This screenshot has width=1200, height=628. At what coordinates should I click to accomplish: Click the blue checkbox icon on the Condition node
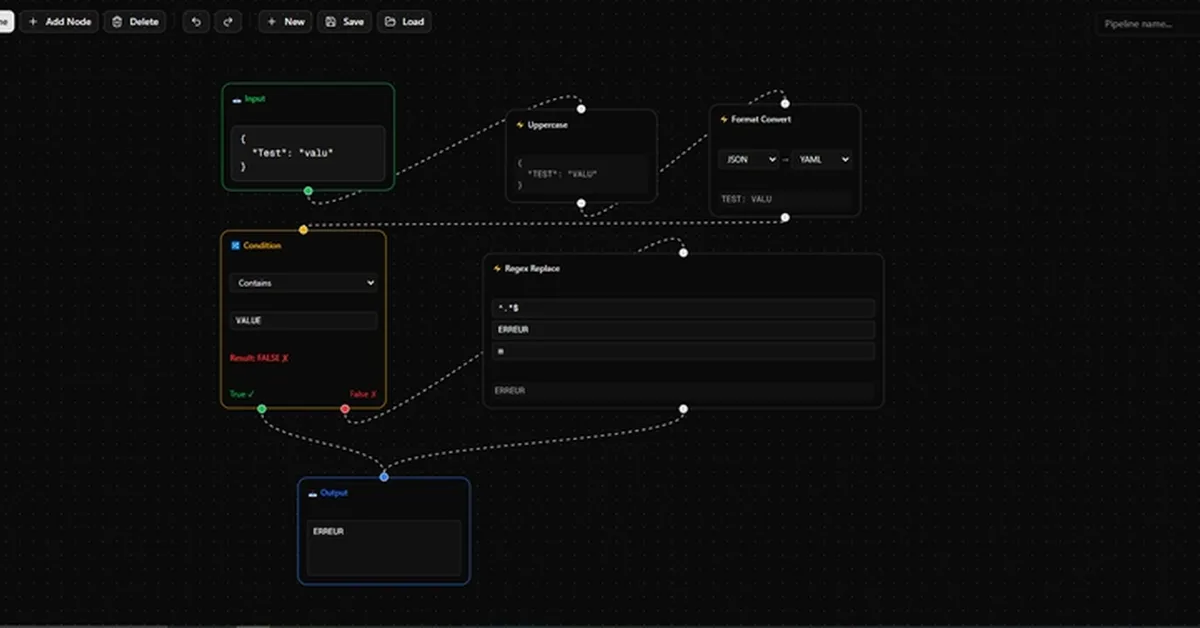pyautogui.click(x=234, y=245)
